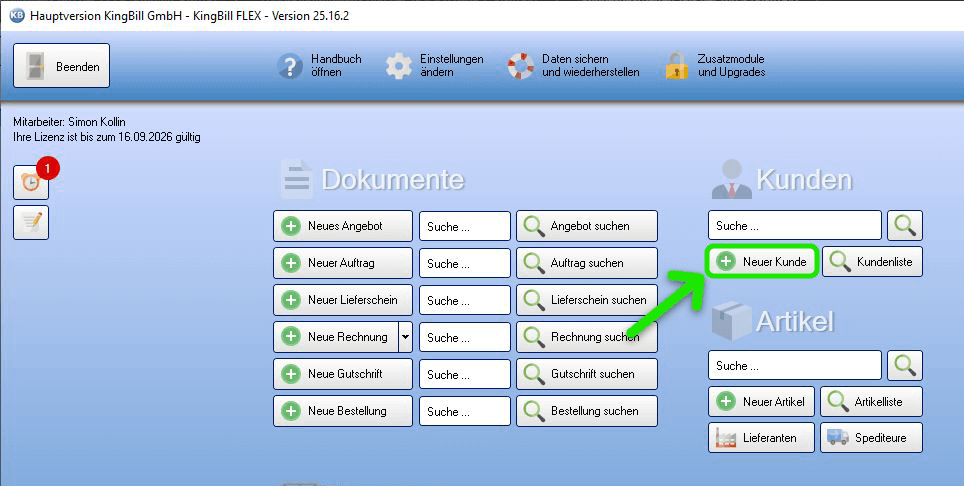The width and height of the screenshot is (964, 486).
Task: Open the Handbuch help icon
Action: pyautogui.click(x=290, y=66)
